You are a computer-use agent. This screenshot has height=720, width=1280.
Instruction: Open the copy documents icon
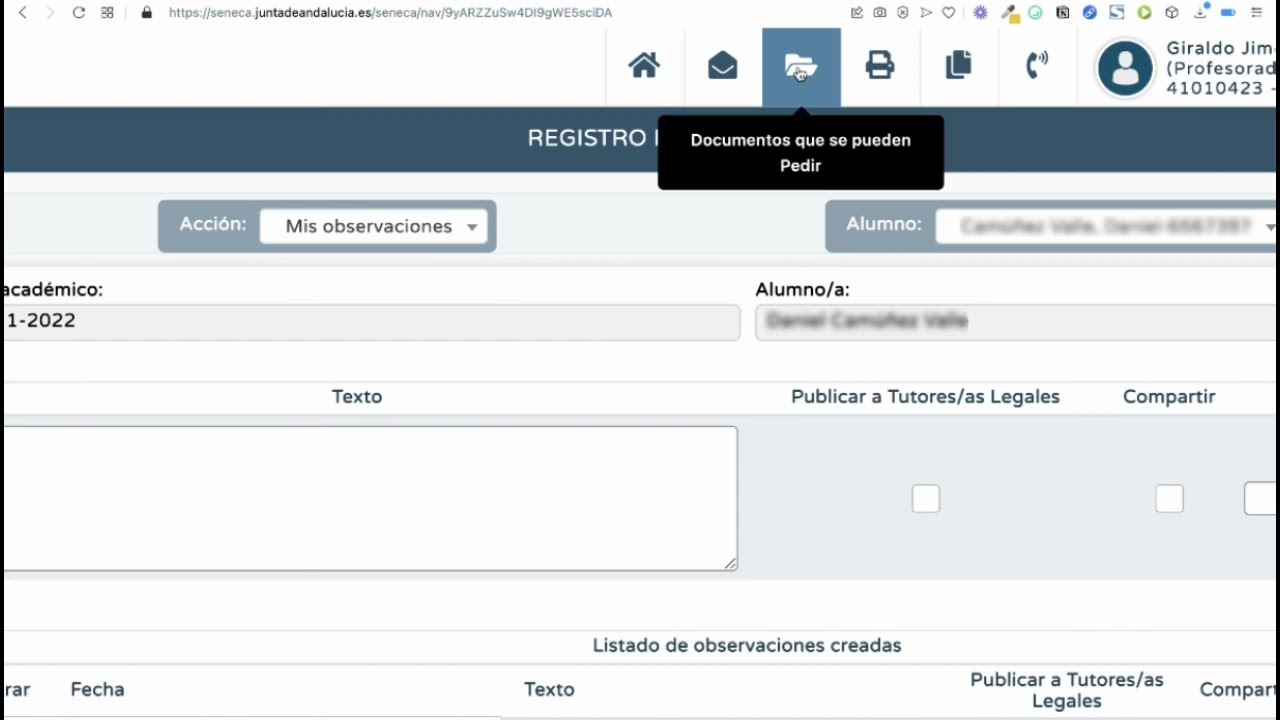[x=959, y=66]
